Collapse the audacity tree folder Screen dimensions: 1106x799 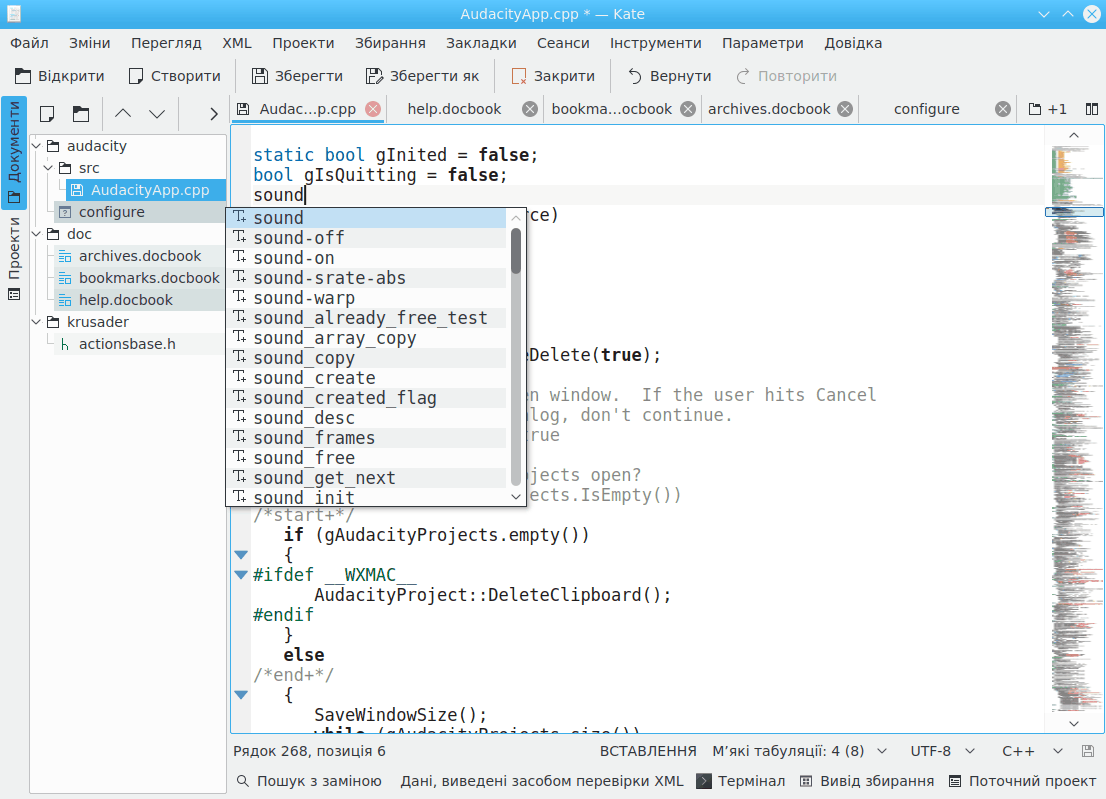pos(38,146)
